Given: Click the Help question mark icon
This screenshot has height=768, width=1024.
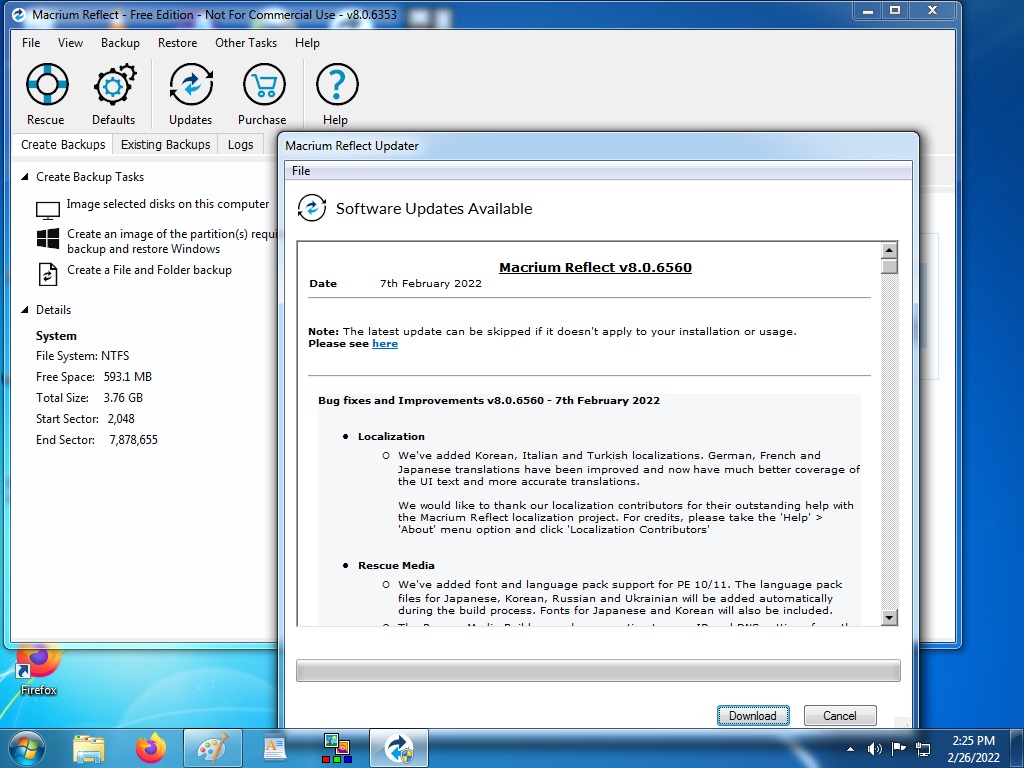Looking at the screenshot, I should [337, 84].
